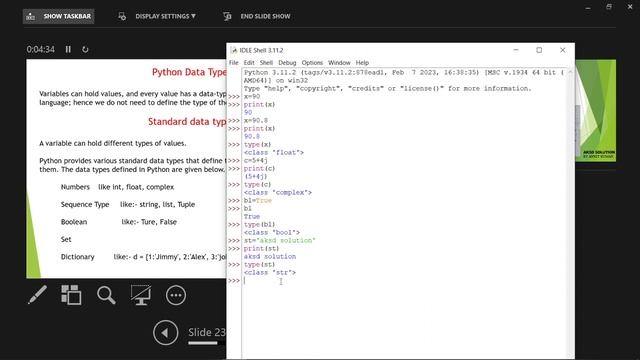Click the IDLE Shell vertical scrollbar
The height and width of the screenshot is (360, 640).
click(570, 213)
